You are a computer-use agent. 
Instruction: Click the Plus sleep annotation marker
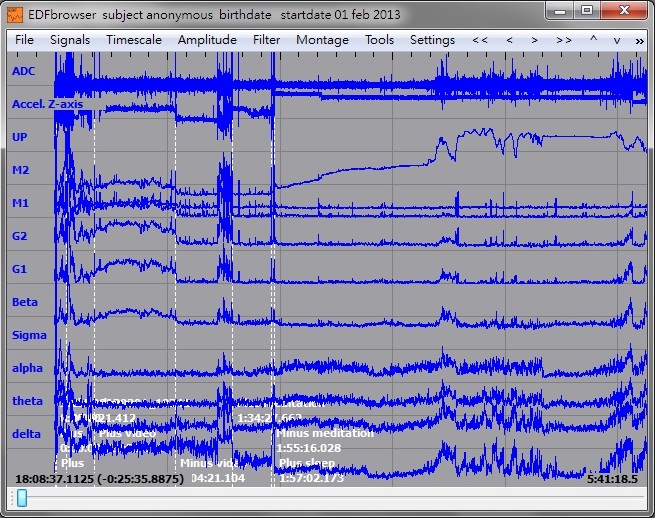point(307,463)
